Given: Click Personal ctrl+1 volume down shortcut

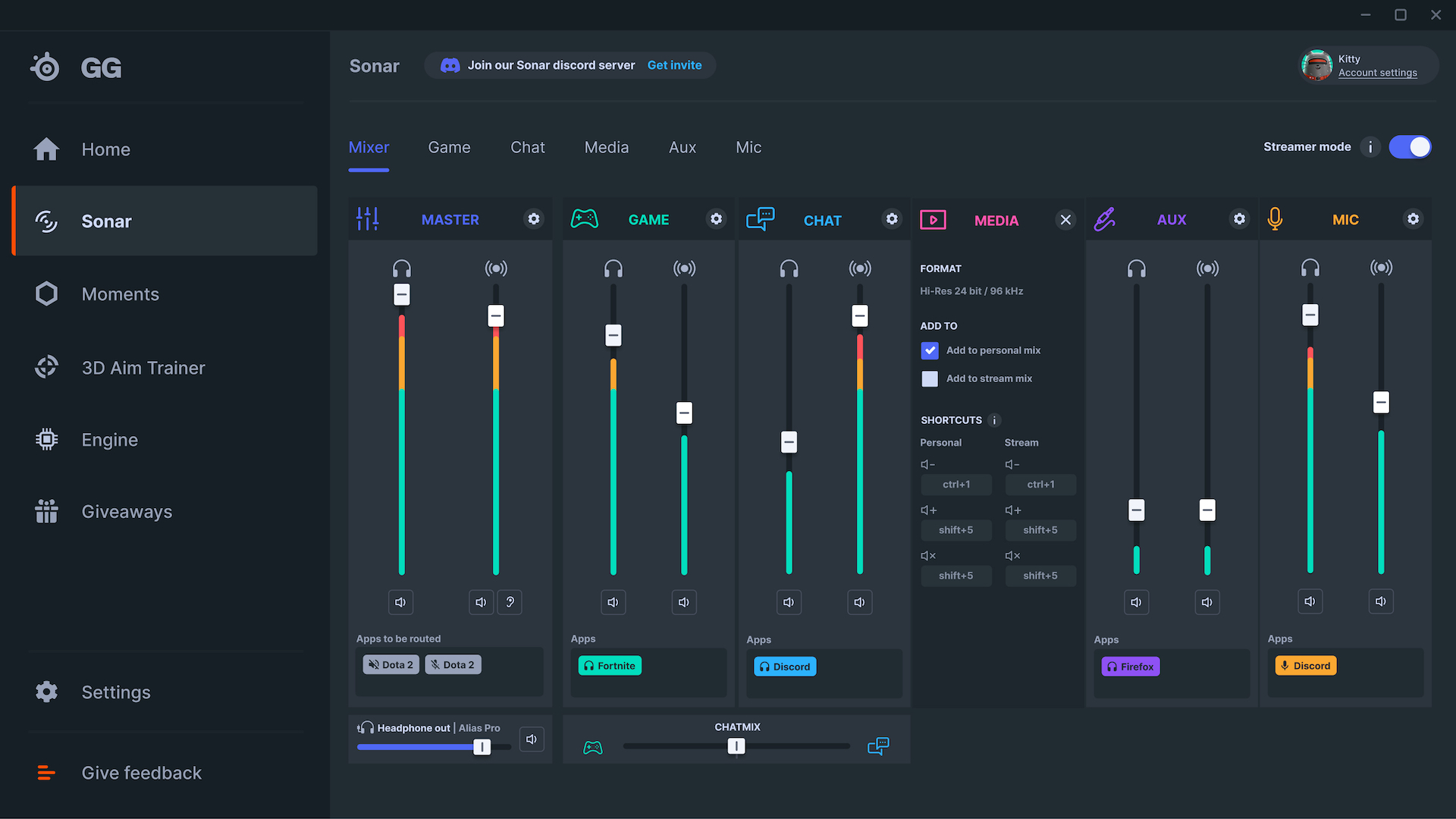Looking at the screenshot, I should tap(955, 485).
